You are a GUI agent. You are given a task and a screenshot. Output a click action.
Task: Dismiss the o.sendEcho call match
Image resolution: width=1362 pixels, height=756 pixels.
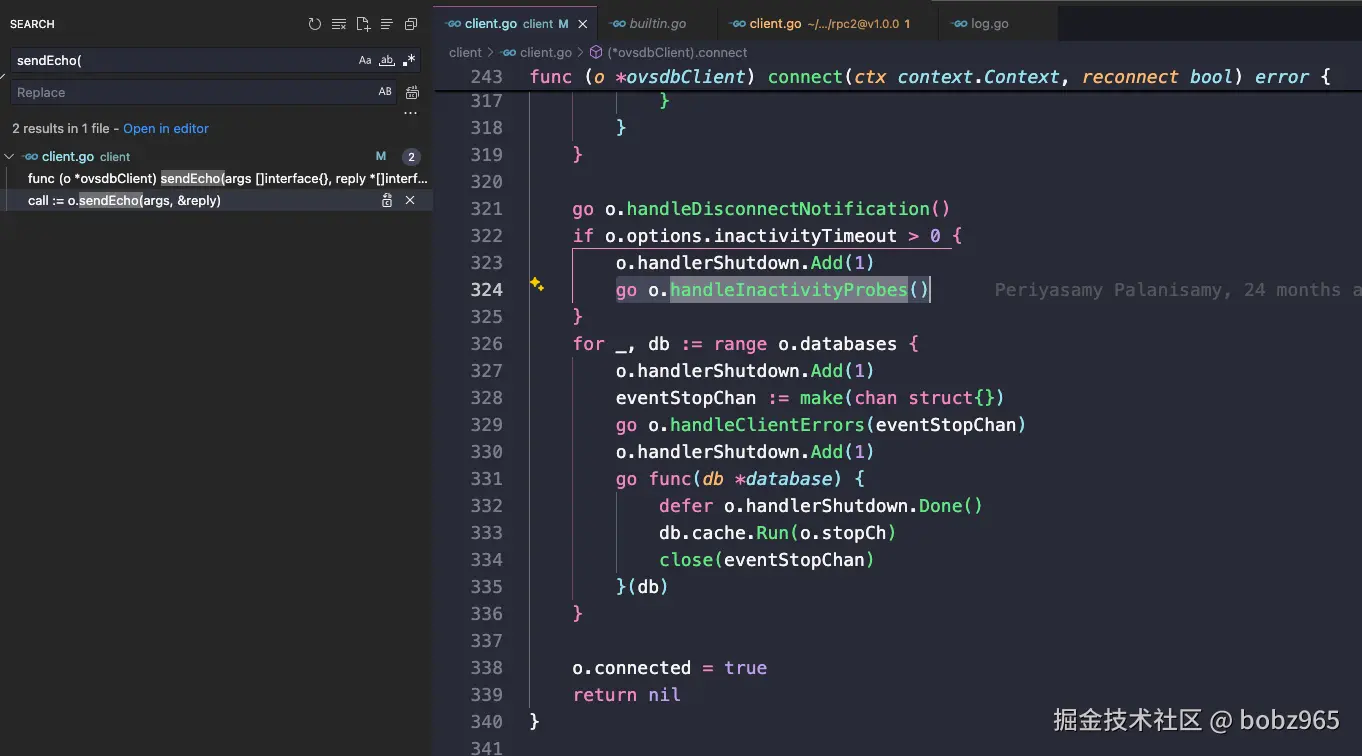click(x=410, y=200)
